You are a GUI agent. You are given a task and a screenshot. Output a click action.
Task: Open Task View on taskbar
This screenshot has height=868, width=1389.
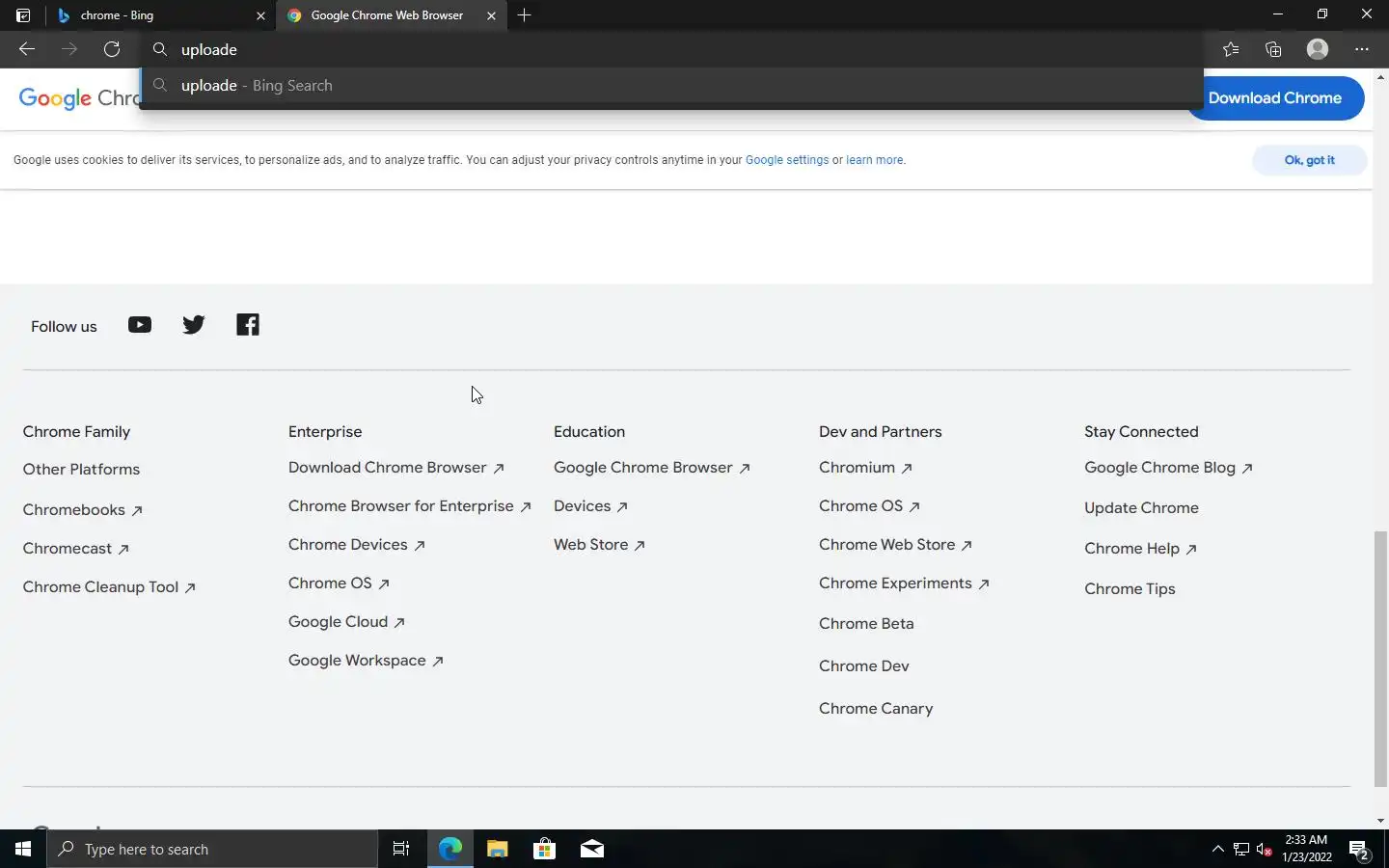[401, 849]
